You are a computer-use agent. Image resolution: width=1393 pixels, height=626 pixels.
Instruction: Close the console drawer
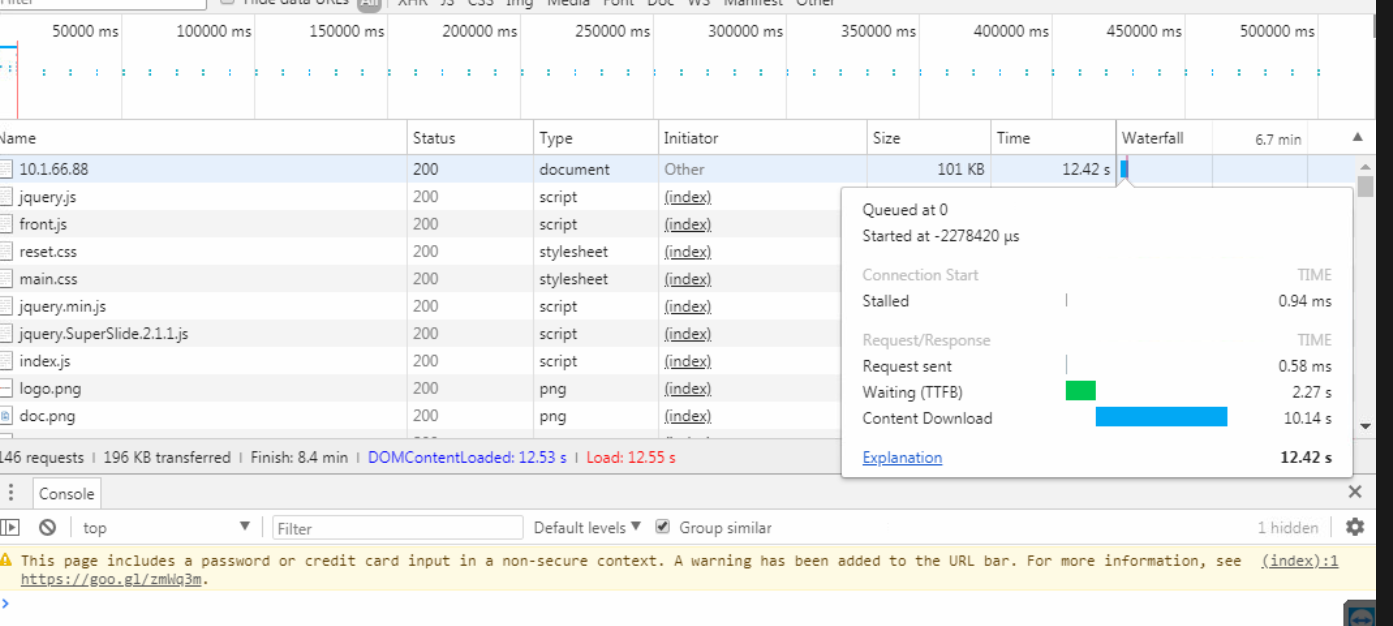pos(1355,492)
